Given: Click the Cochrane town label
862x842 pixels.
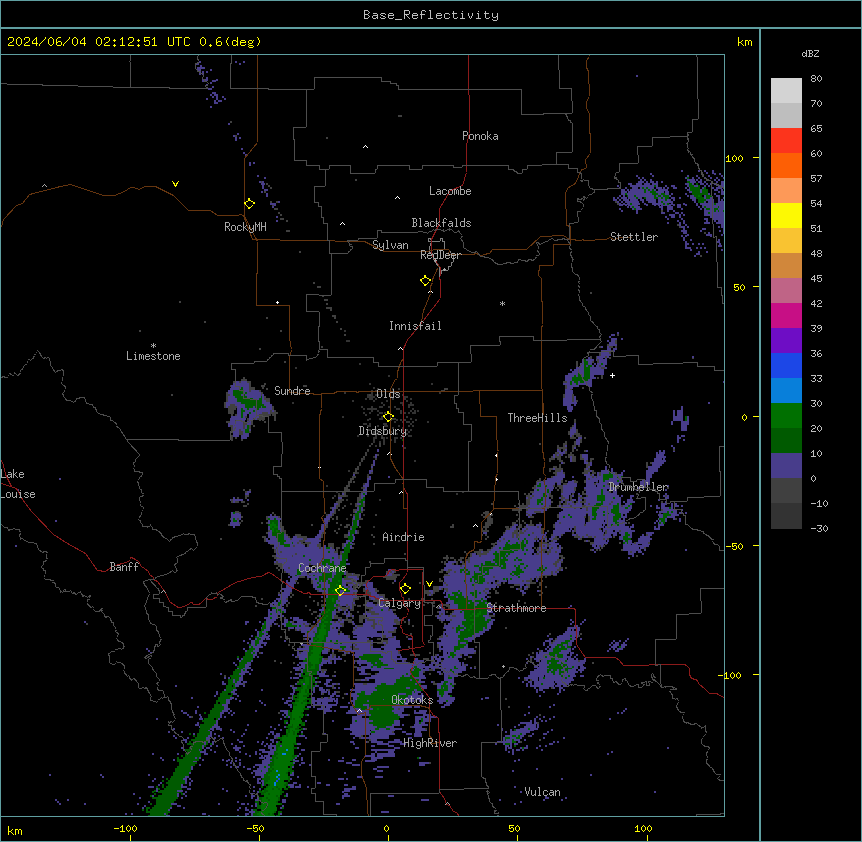Looking at the screenshot, I should coord(322,568).
